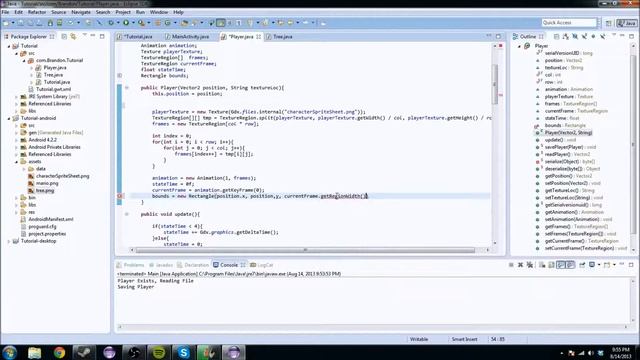Click Remove Launch icon in Console

pyautogui.click(x=520, y=265)
